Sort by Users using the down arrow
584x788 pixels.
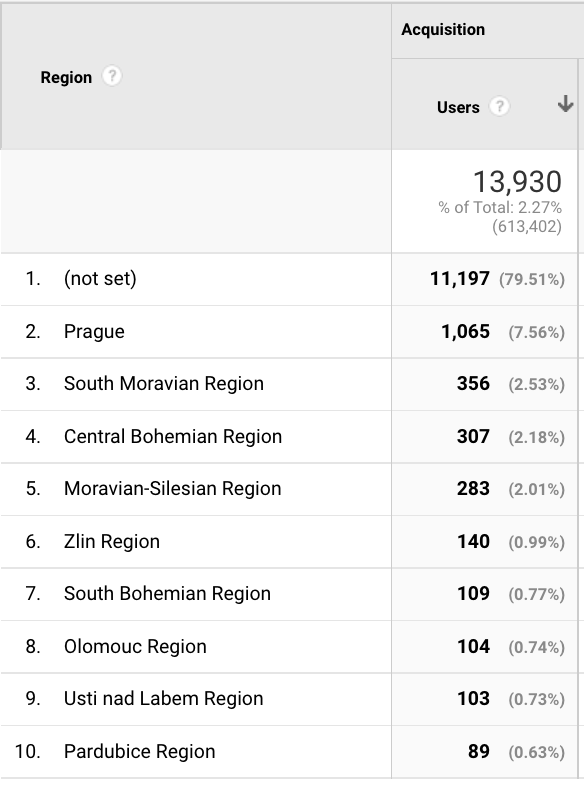(x=565, y=104)
